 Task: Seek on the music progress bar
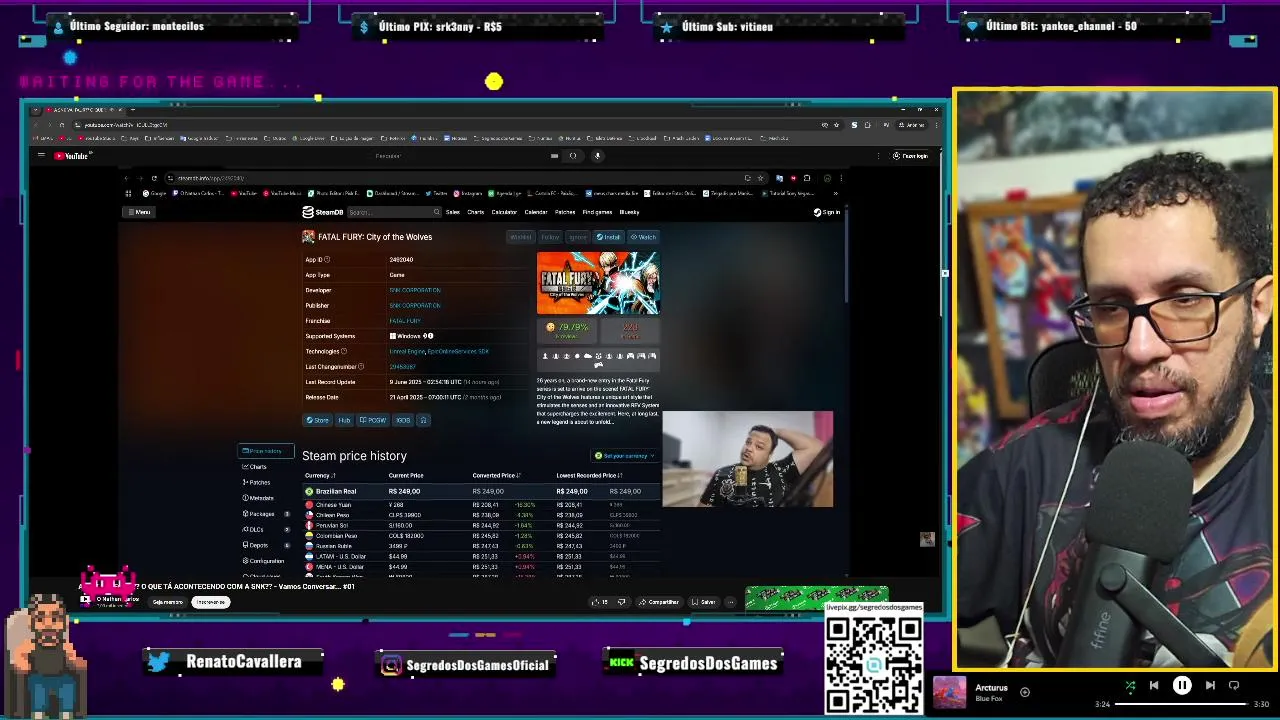(x=1181, y=704)
